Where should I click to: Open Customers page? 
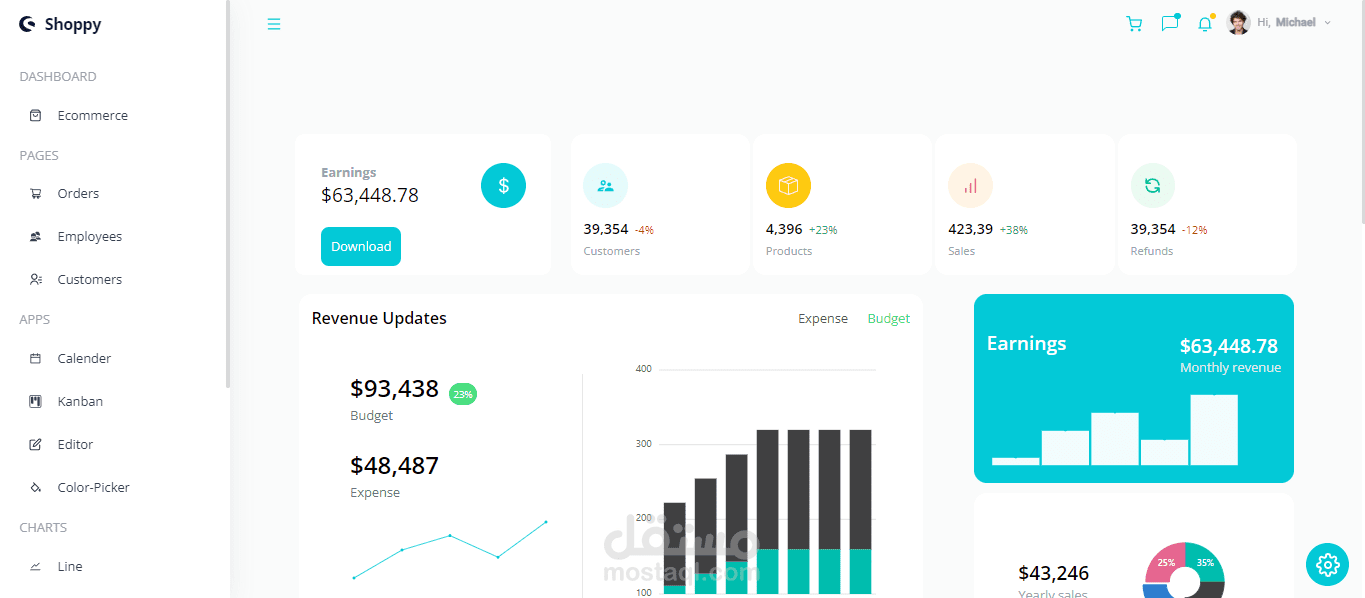coord(90,279)
